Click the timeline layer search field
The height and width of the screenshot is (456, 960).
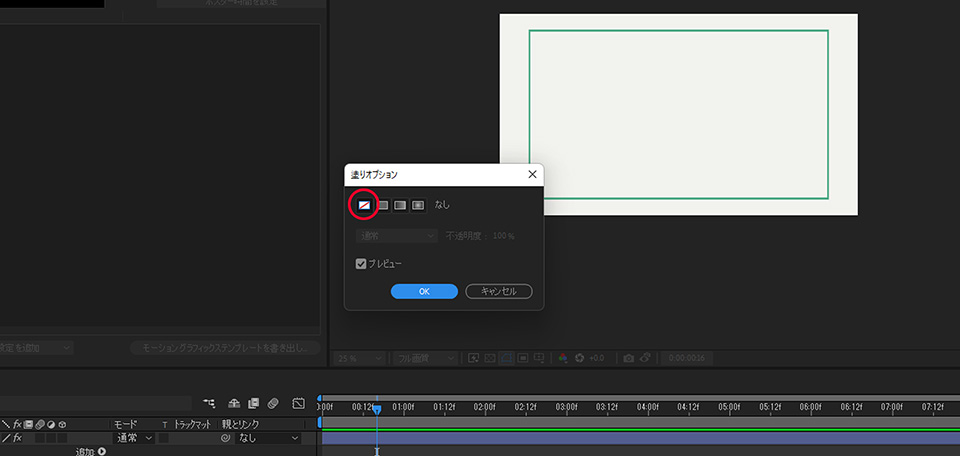coord(96,403)
